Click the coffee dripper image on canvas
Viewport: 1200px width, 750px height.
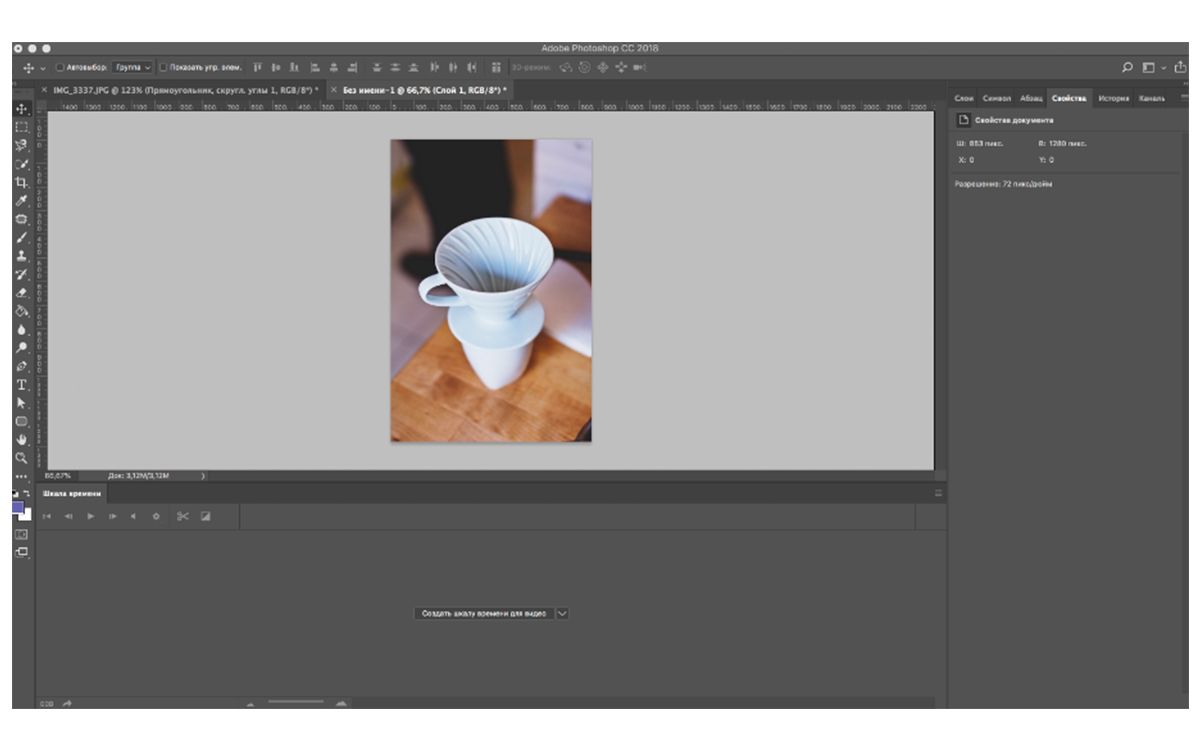coord(490,291)
